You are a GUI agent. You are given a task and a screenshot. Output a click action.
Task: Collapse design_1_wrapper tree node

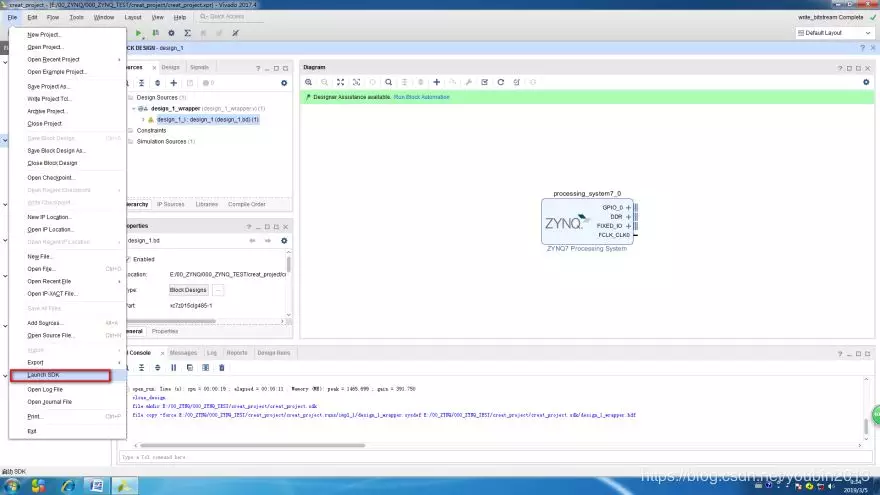tap(134, 109)
